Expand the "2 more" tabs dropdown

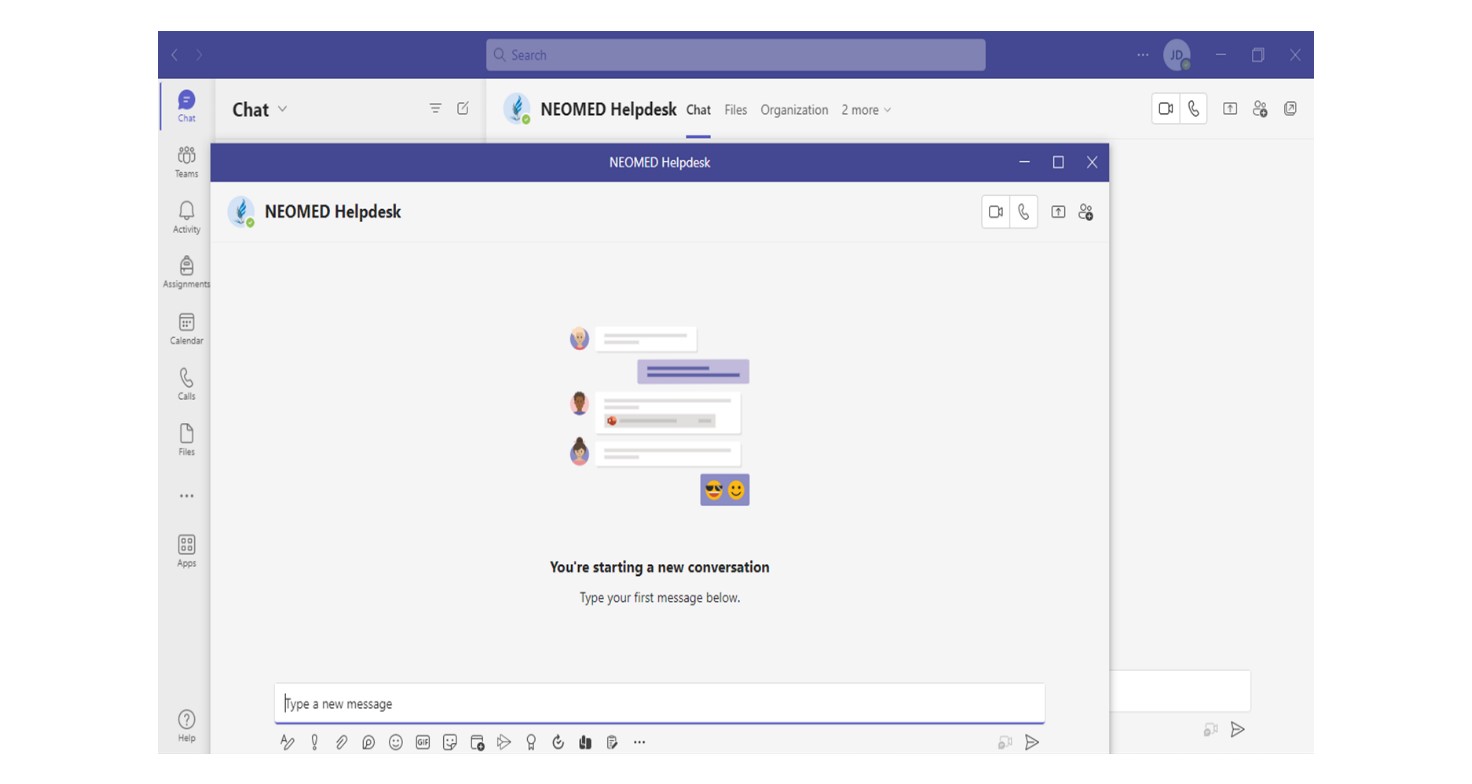click(866, 110)
